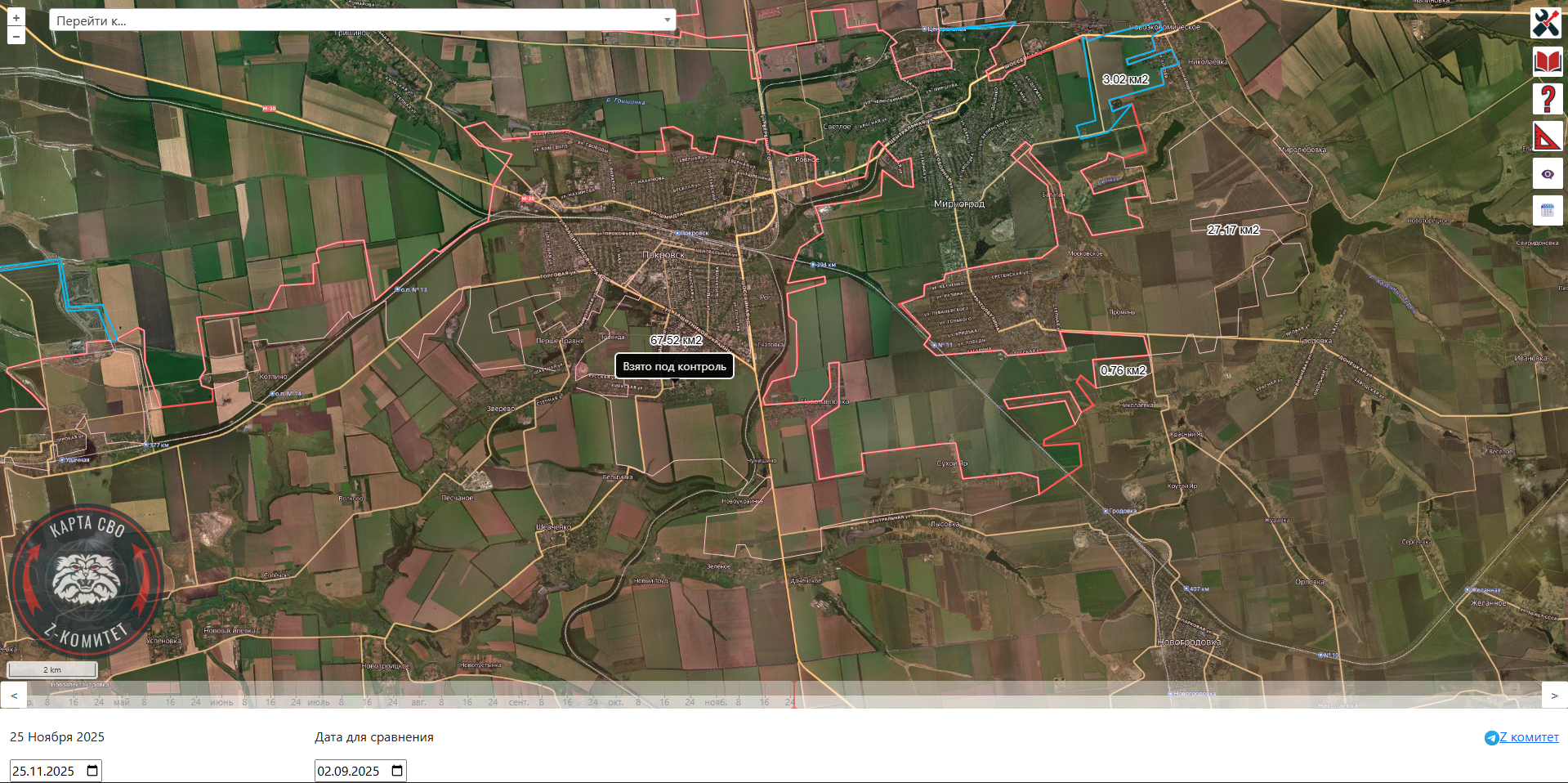The height and width of the screenshot is (783, 1568).
Task: Click the "25 Ноября 2025" date heading
Action: tap(57, 737)
